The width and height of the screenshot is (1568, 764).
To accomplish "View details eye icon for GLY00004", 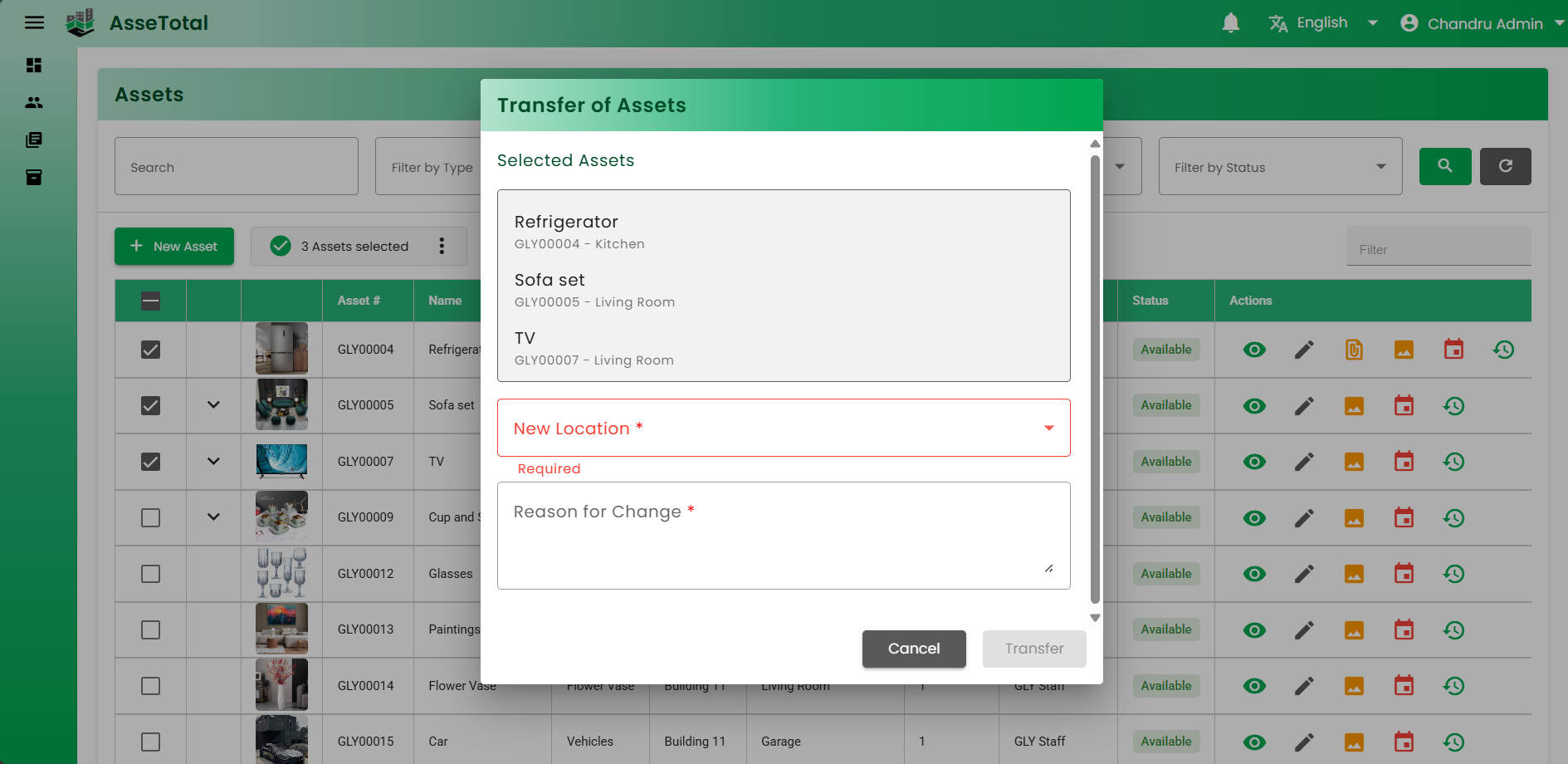I will point(1254,350).
